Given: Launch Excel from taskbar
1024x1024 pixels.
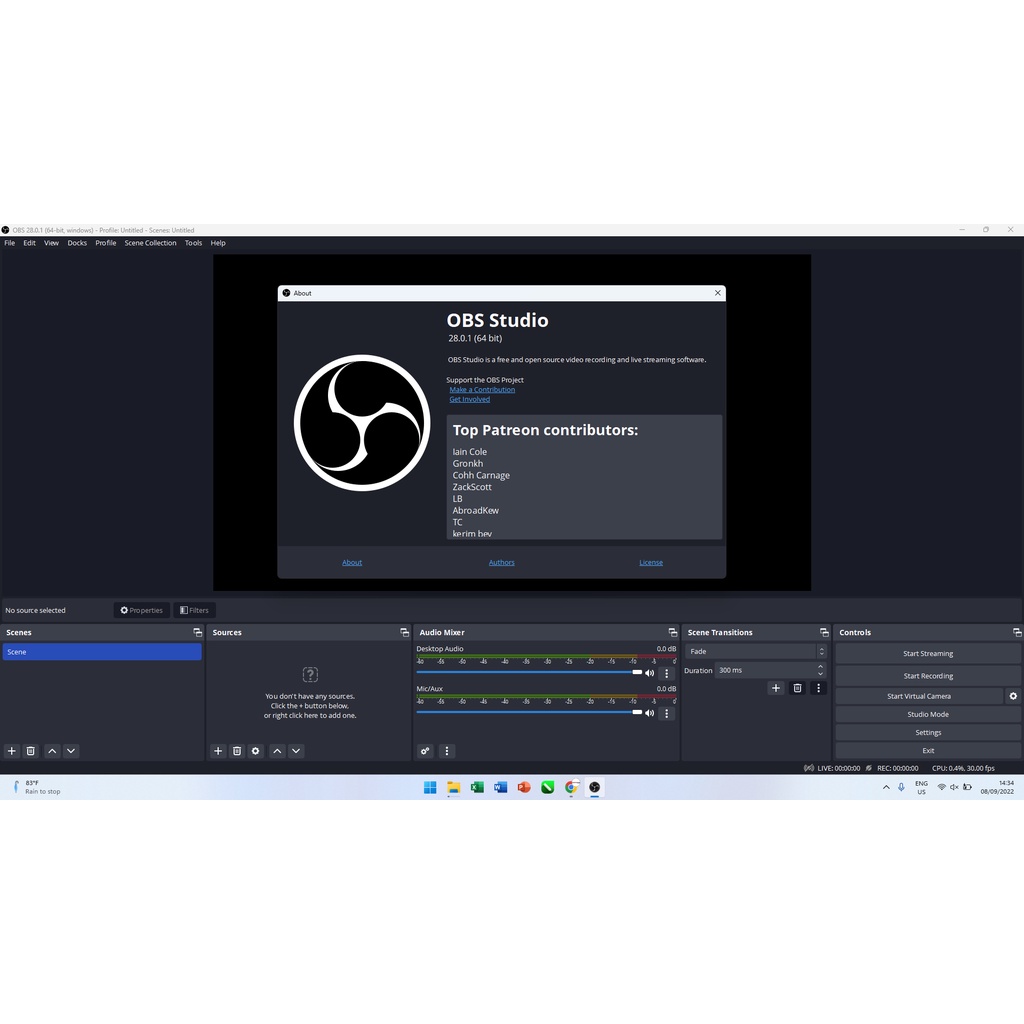Looking at the screenshot, I should pyautogui.click(x=477, y=788).
